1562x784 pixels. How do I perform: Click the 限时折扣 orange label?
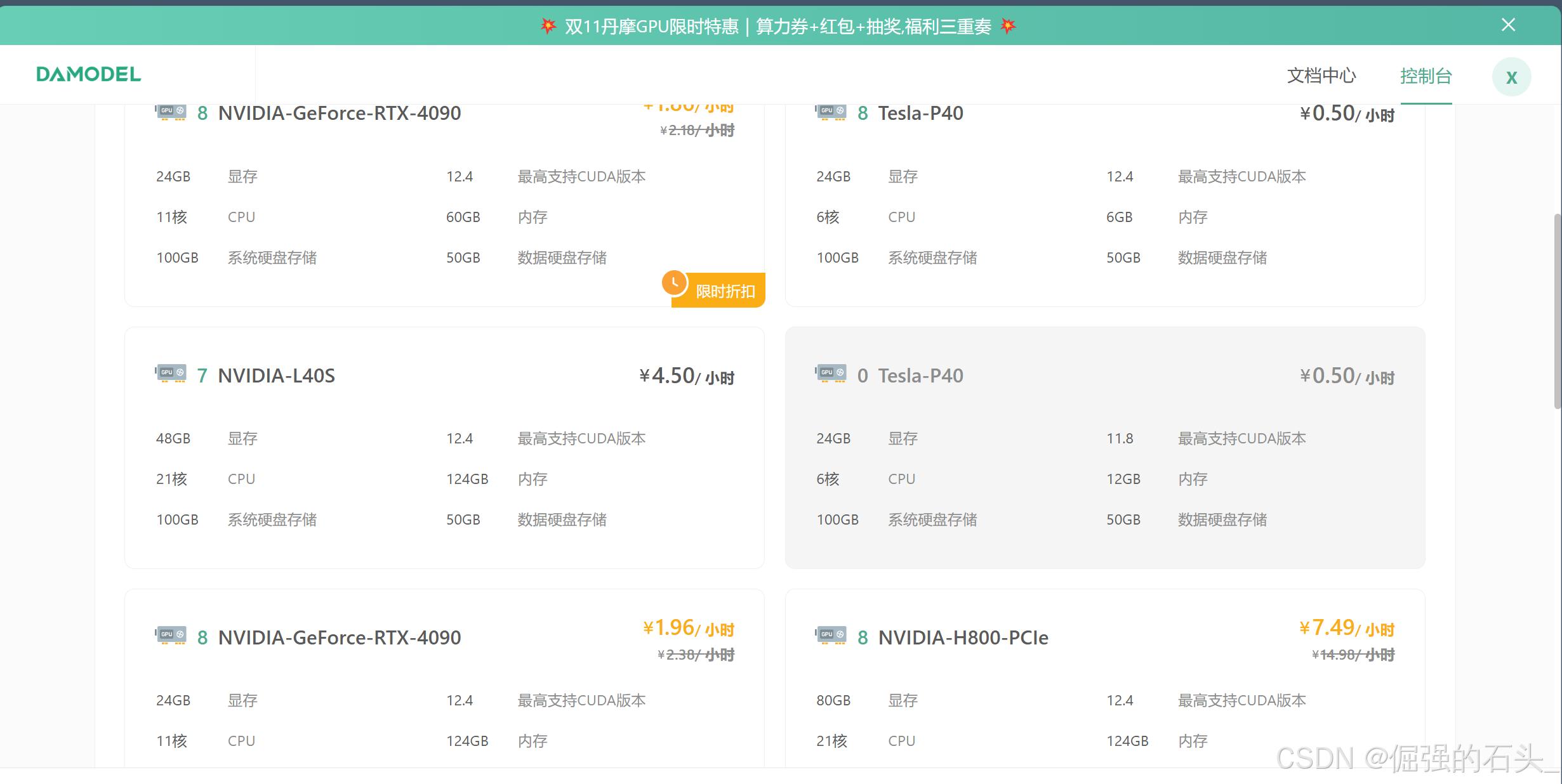coord(725,291)
